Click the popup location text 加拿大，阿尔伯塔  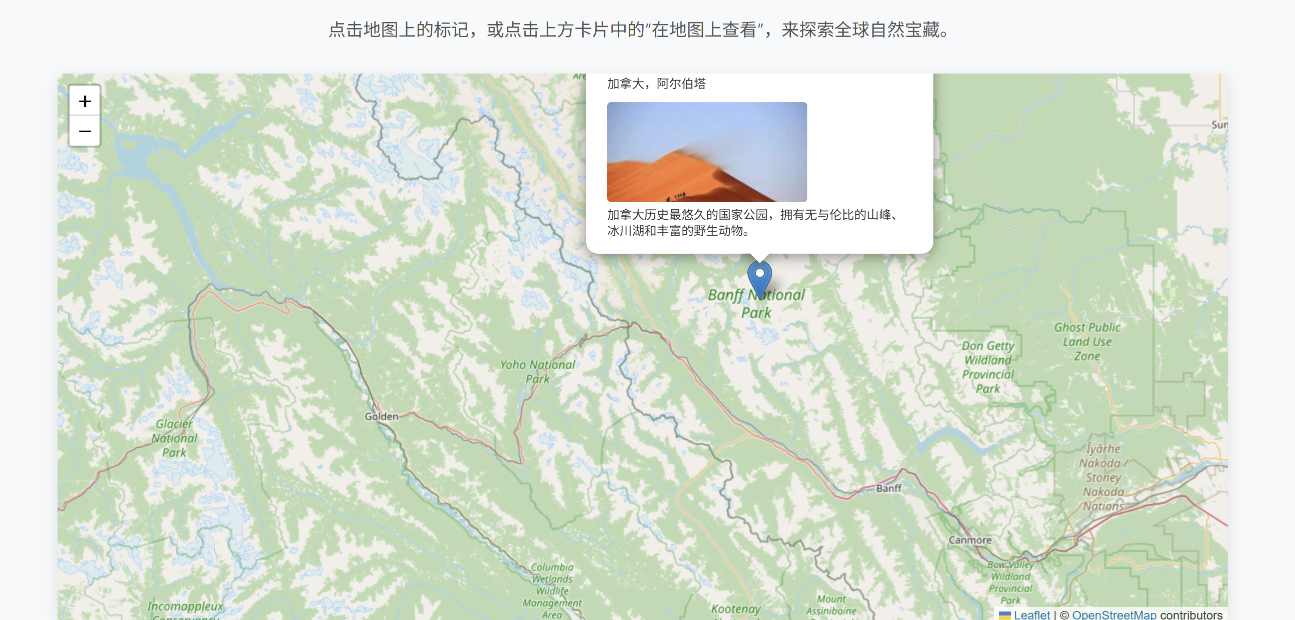click(x=656, y=84)
